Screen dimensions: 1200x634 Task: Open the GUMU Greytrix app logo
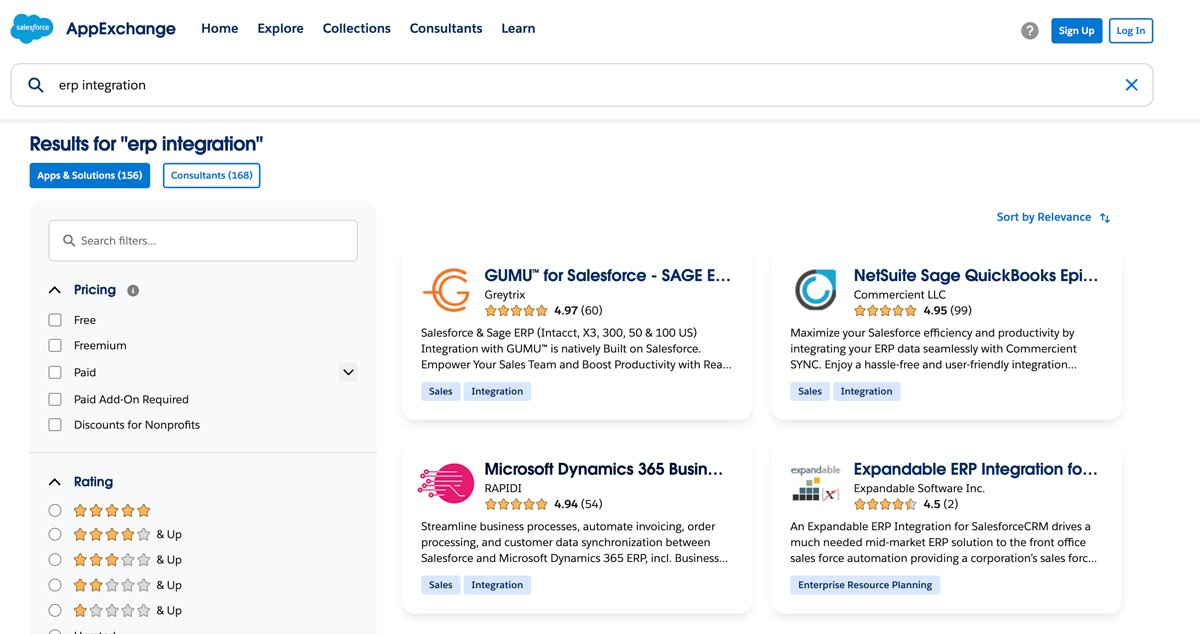pyautogui.click(x=445, y=291)
